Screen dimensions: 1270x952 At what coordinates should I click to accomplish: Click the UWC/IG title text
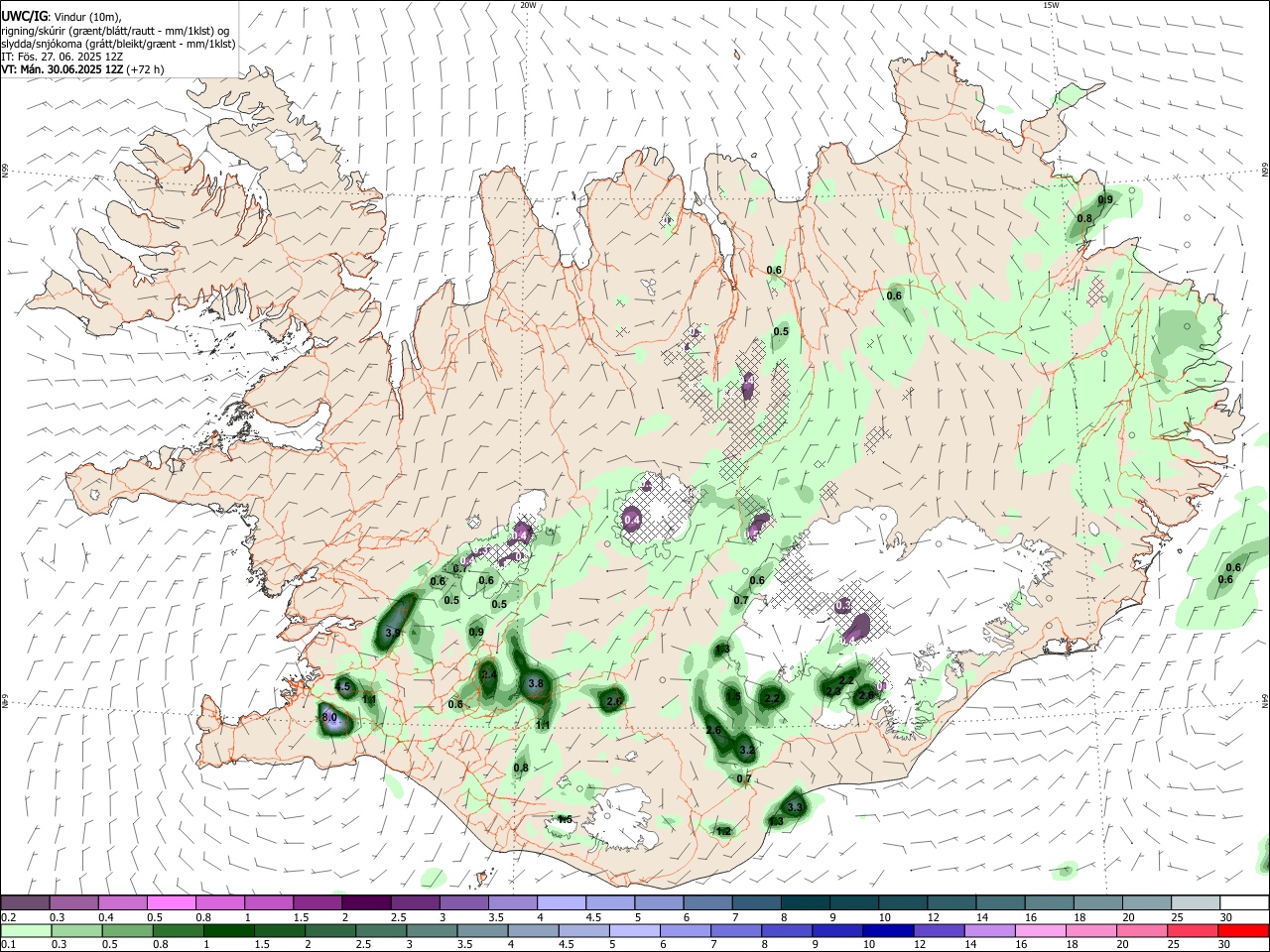[x=24, y=17]
